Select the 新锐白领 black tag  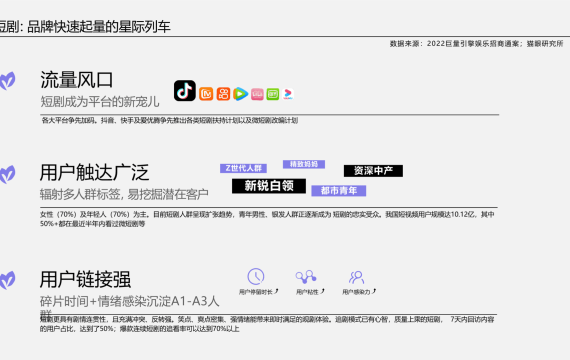coord(269,186)
